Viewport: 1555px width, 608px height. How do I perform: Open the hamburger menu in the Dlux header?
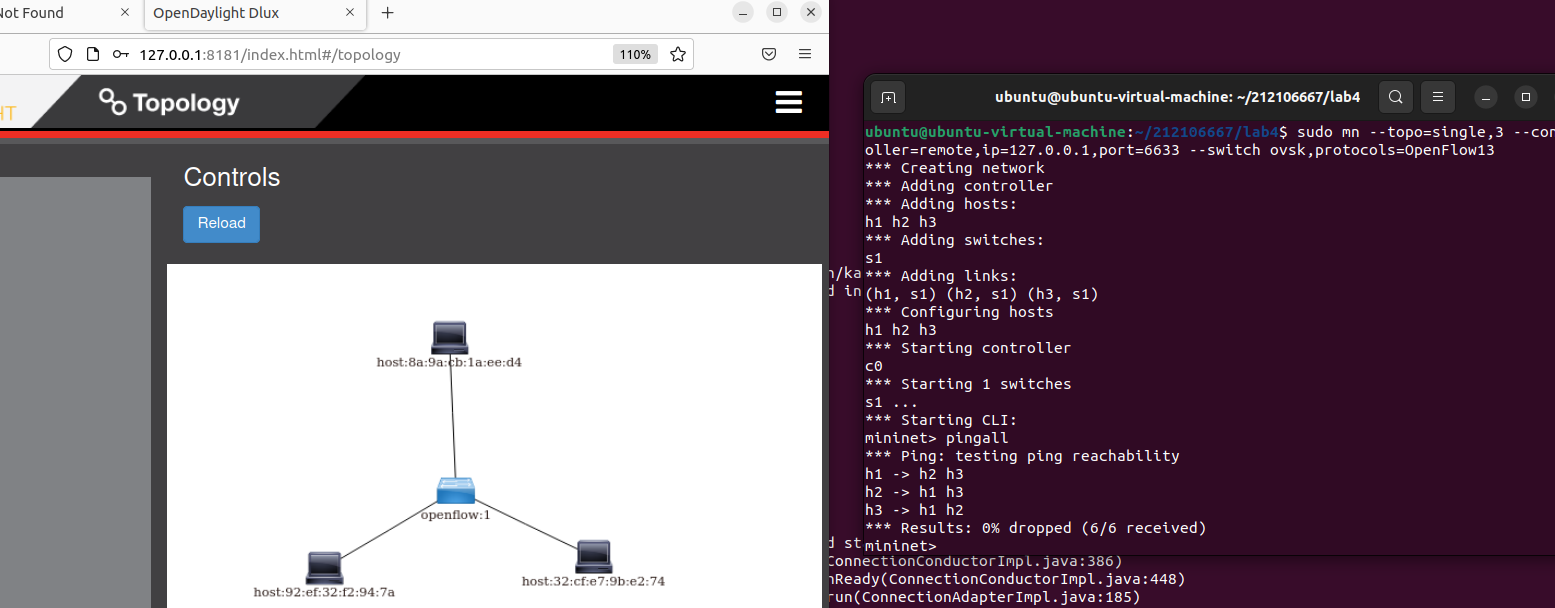tap(788, 102)
